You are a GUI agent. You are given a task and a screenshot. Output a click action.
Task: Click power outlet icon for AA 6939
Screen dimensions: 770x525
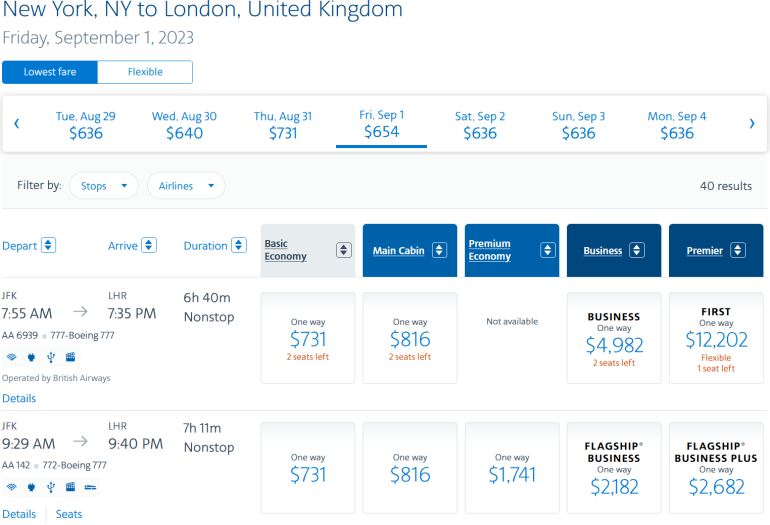point(30,356)
